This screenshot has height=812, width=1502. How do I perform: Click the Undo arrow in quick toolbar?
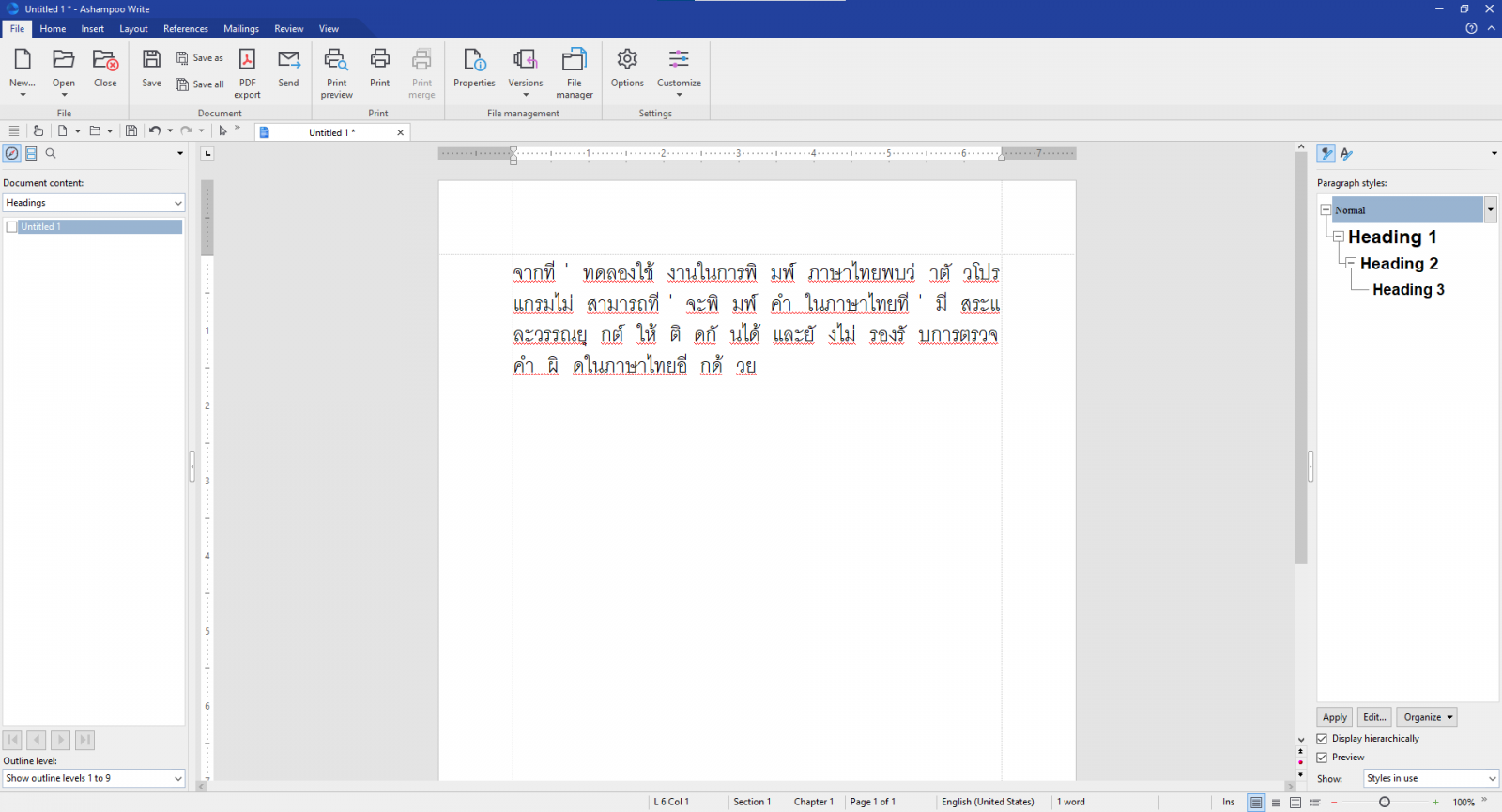[x=155, y=131]
